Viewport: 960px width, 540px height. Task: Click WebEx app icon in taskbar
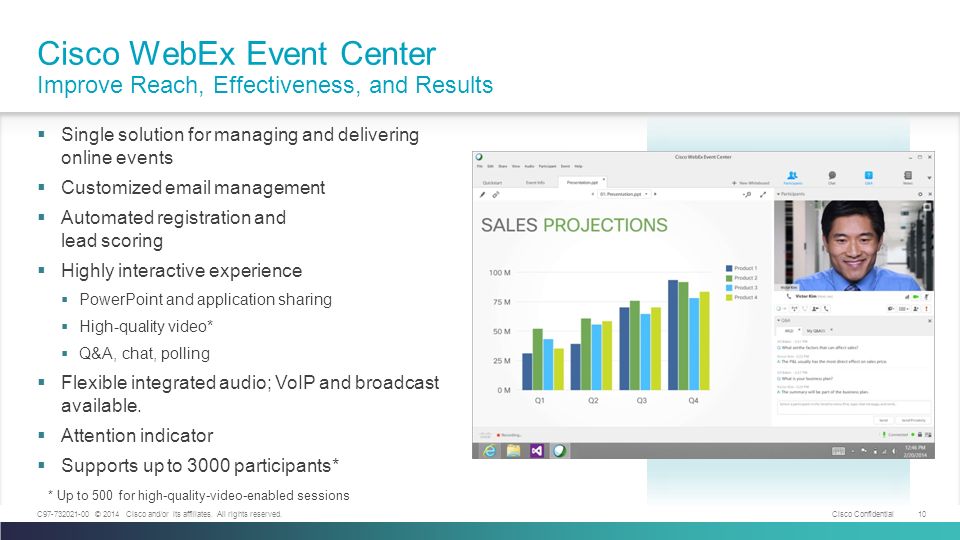click(559, 451)
